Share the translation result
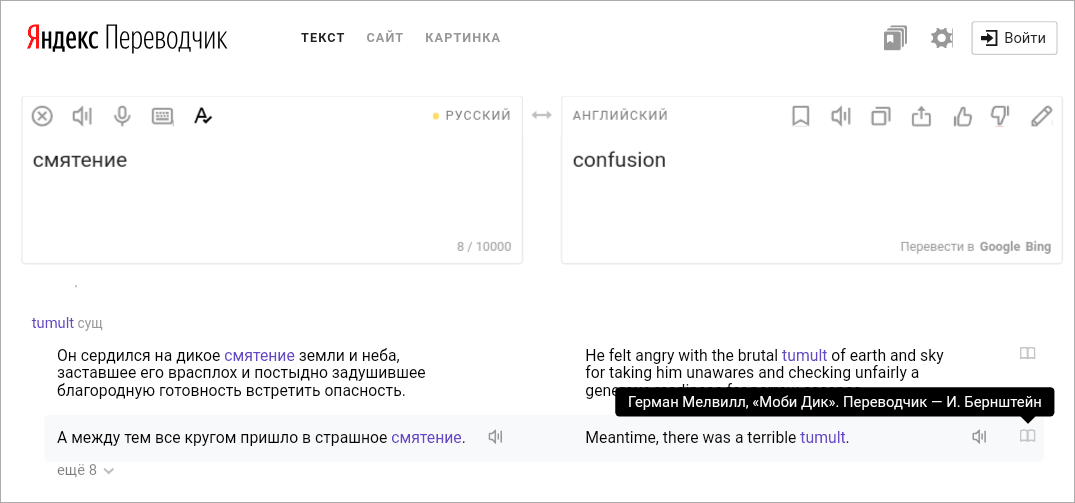Screen dimensions: 1075x503 point(921,117)
